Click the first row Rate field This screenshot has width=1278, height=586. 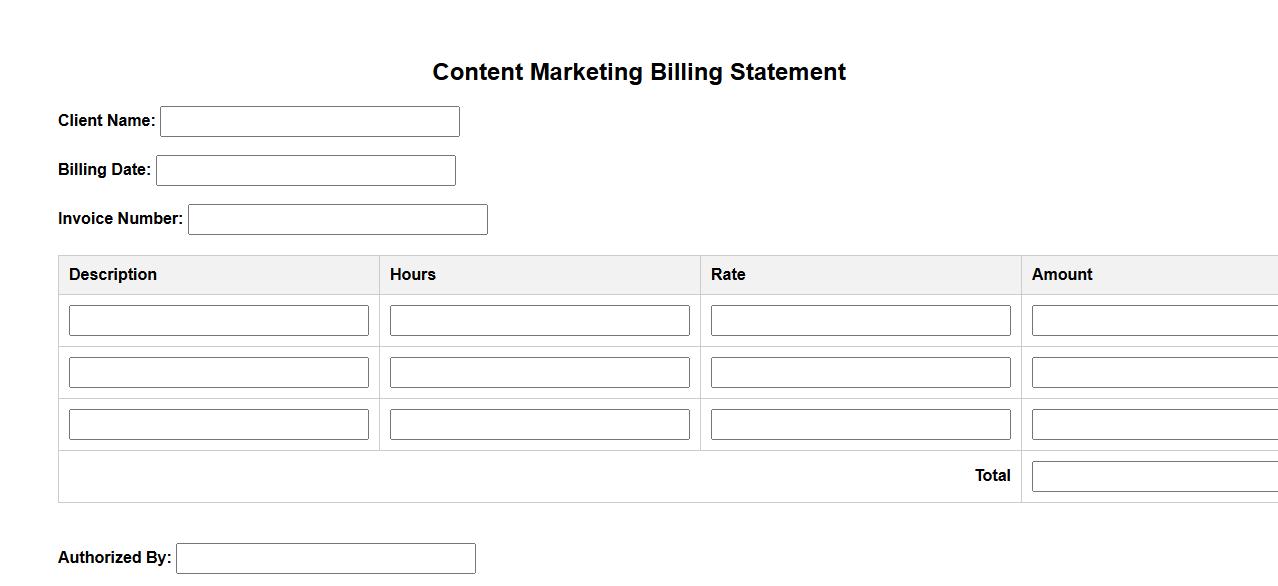pos(861,320)
